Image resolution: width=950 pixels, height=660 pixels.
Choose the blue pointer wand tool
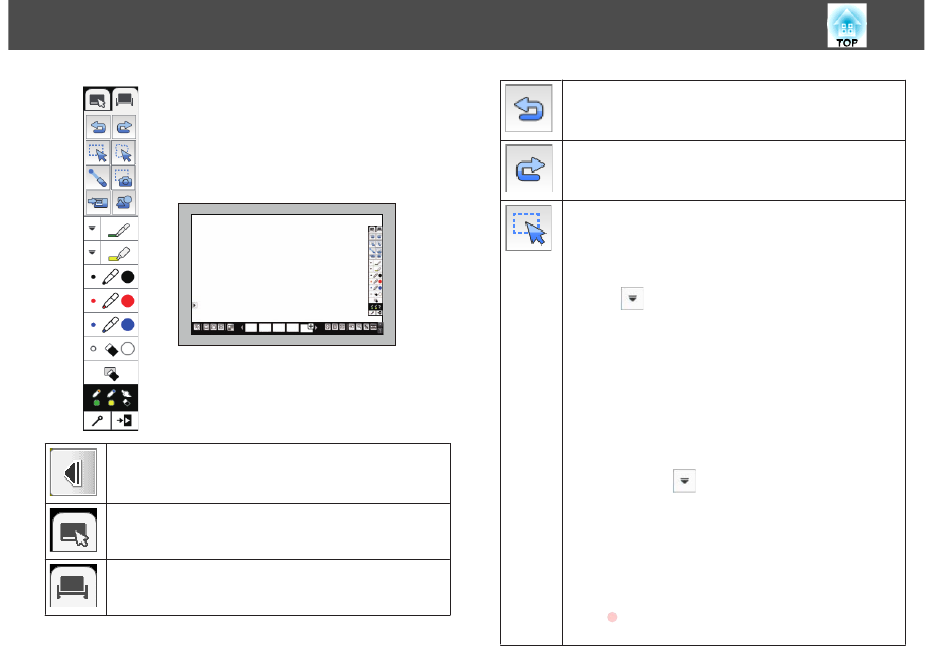click(98, 178)
